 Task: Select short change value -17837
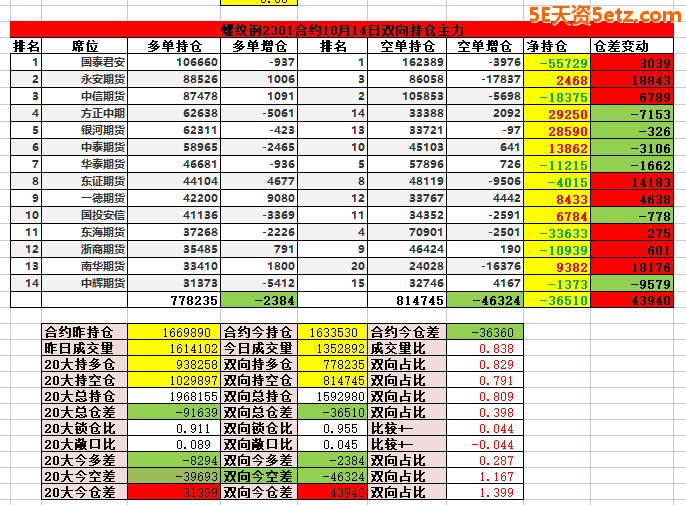[485, 79]
